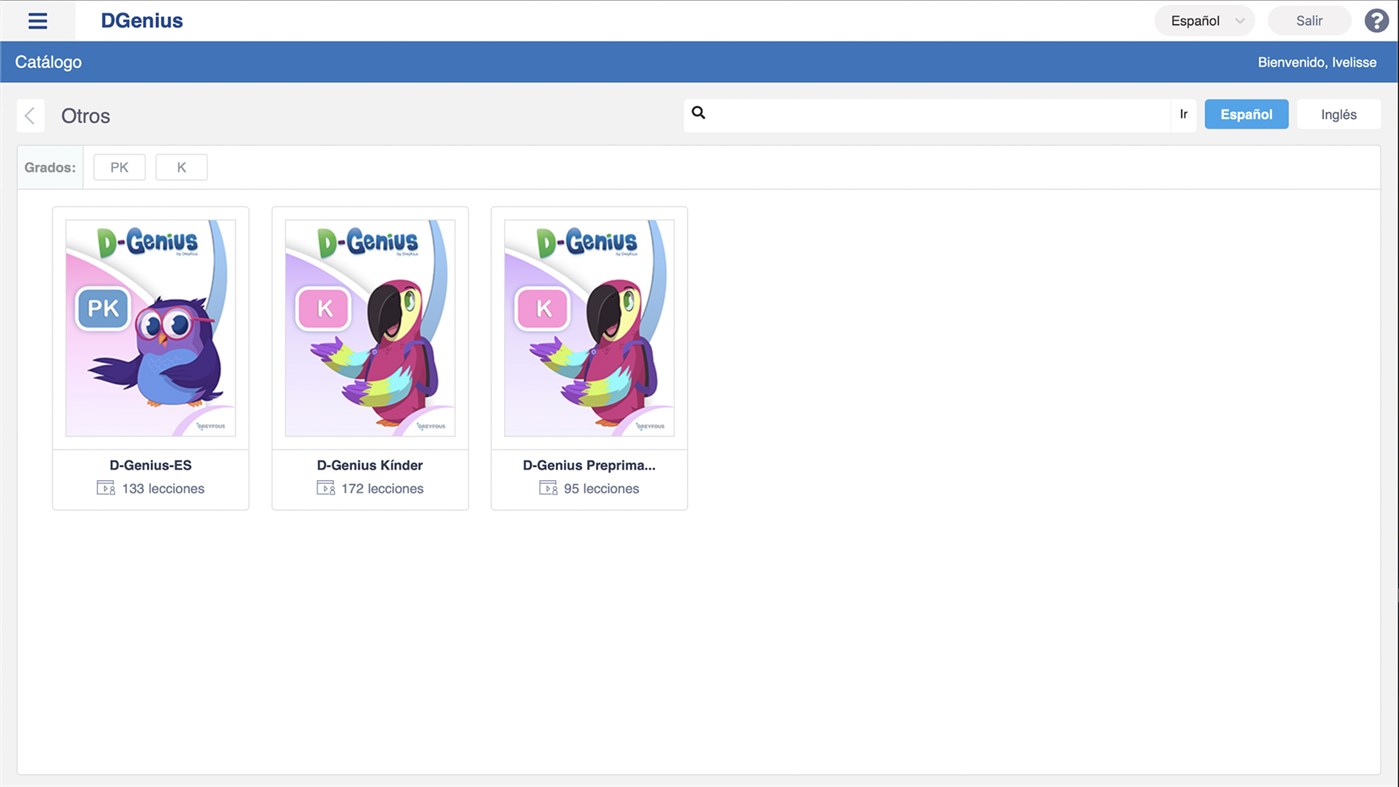Click the lessons icon under D-Genius Kínder
The width and height of the screenshot is (1399, 787).
324,487
